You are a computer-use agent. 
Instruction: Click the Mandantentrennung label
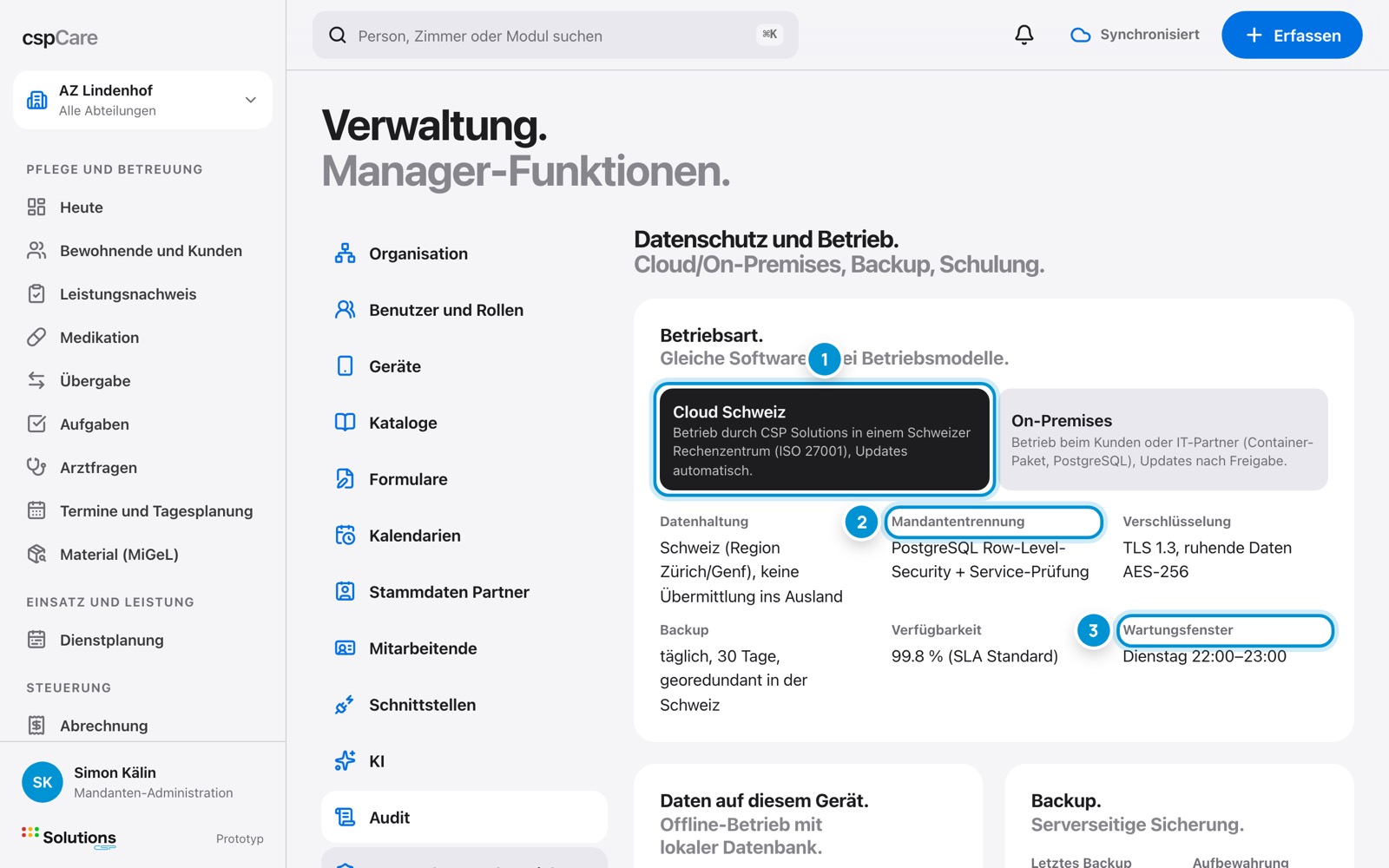[x=958, y=522]
